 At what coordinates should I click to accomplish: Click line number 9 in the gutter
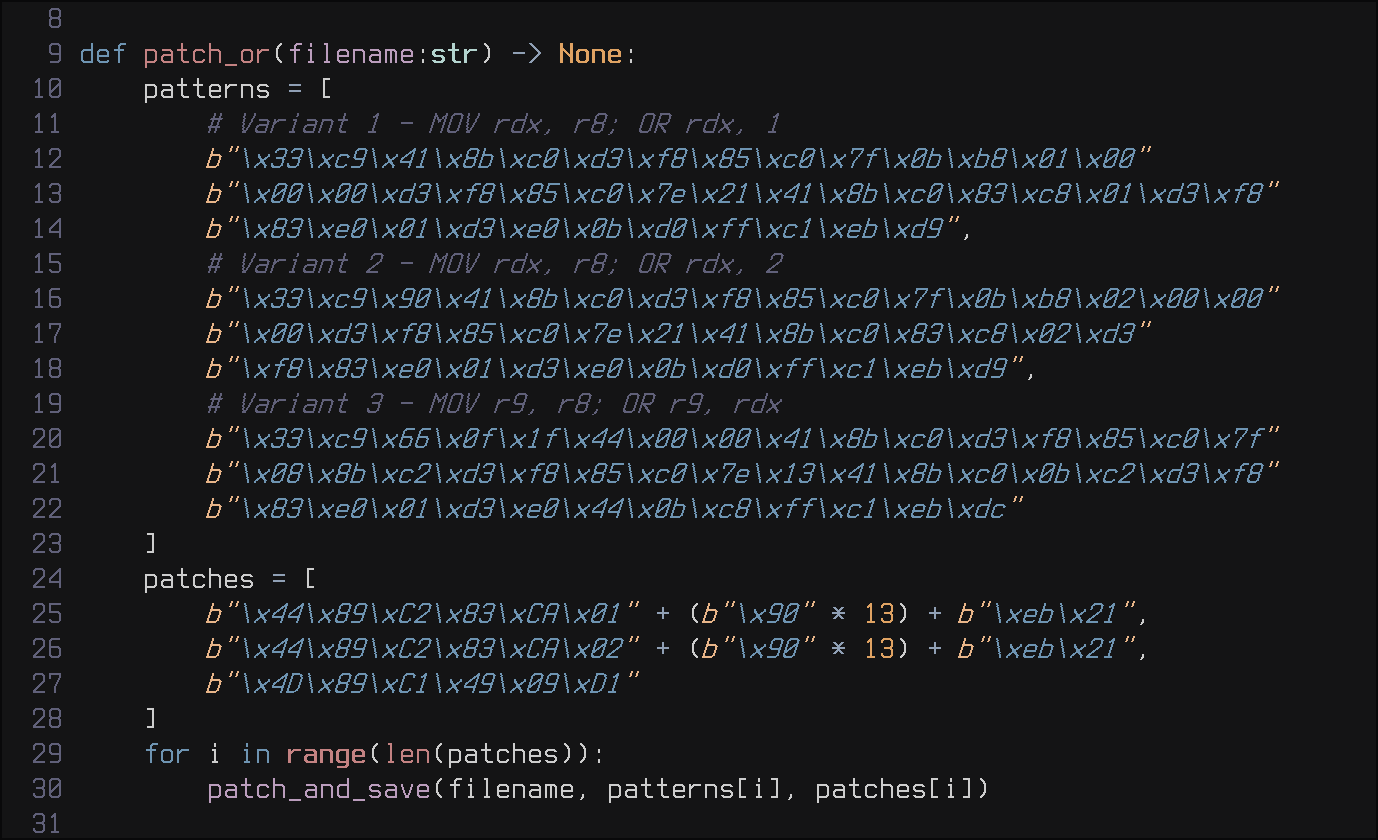[x=54, y=54]
